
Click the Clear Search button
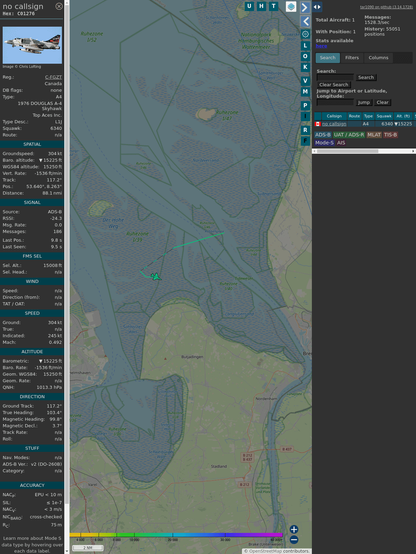(334, 85)
